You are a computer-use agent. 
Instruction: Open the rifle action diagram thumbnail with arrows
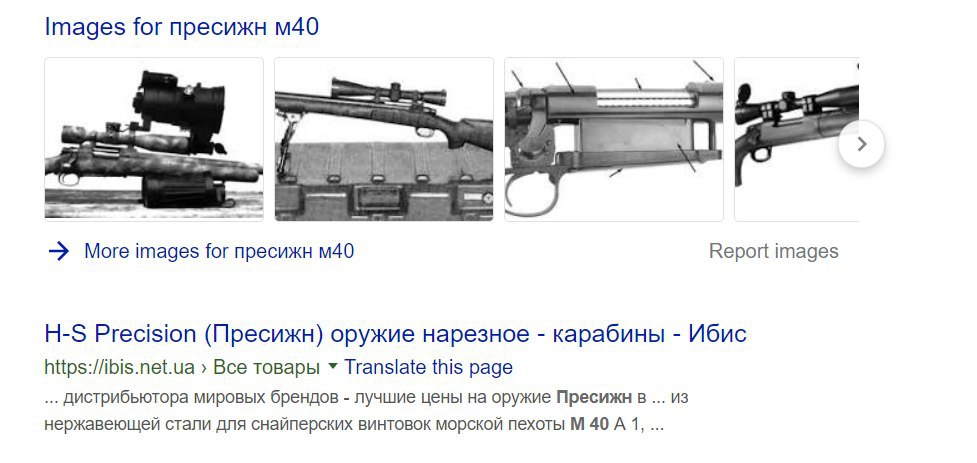point(614,139)
